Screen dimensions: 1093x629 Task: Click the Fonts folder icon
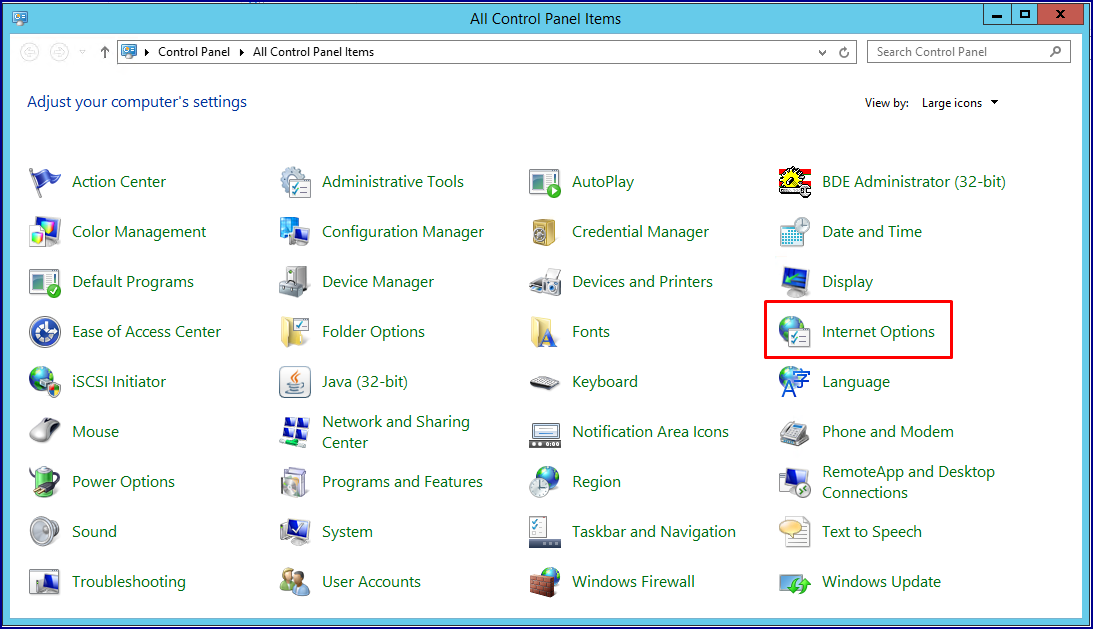(x=544, y=332)
